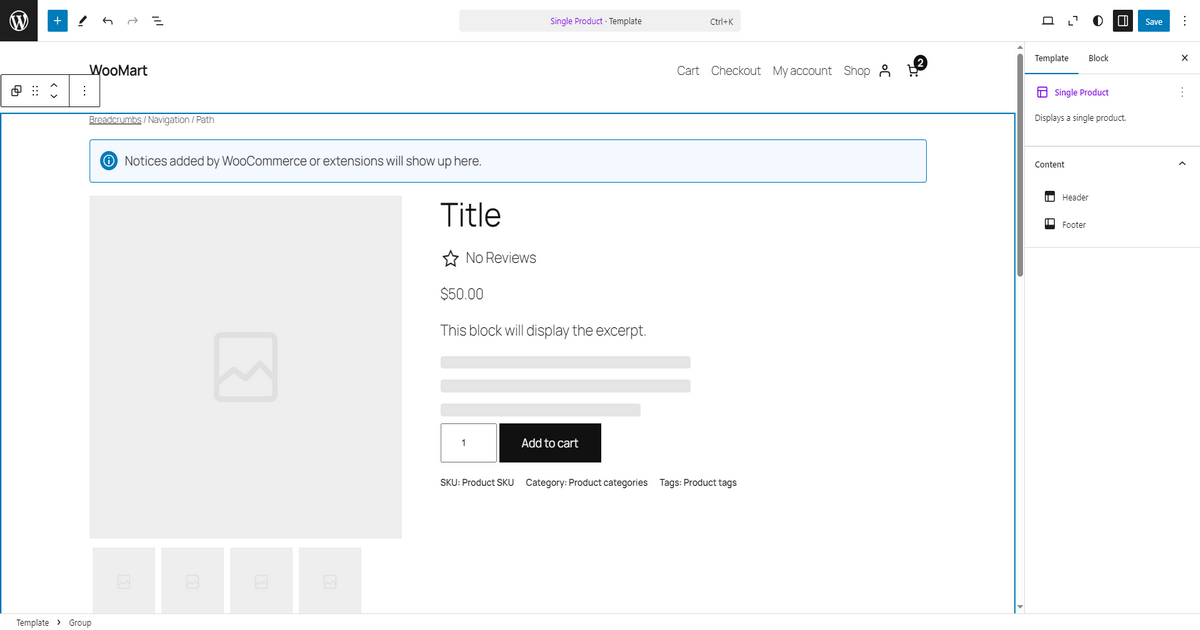Click the rating star icon

pos(450,259)
